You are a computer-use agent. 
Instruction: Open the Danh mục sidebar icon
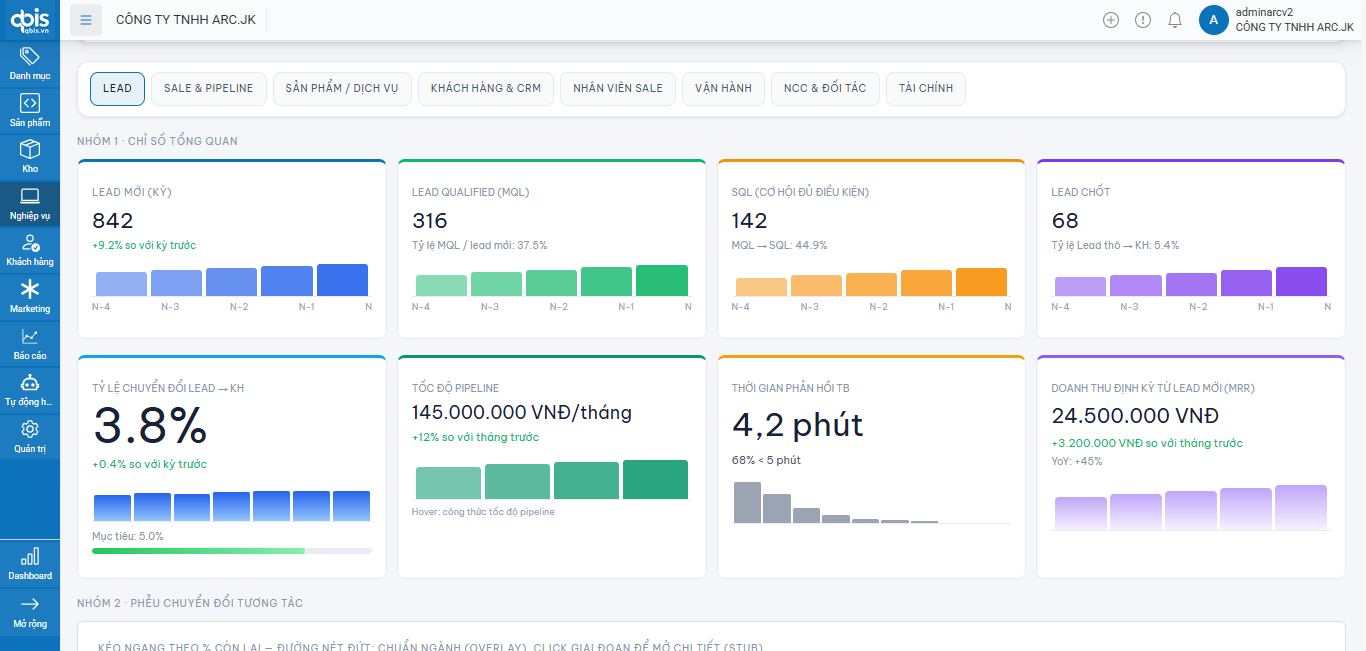(30, 57)
